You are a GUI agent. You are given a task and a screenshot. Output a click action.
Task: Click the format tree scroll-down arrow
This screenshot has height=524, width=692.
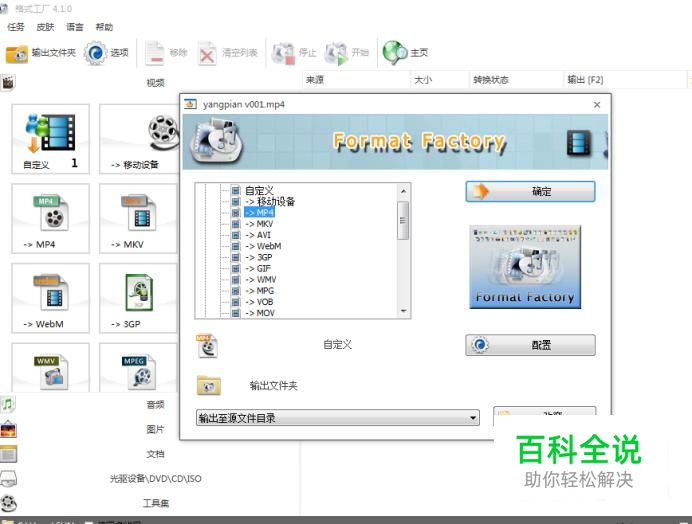[x=403, y=311]
